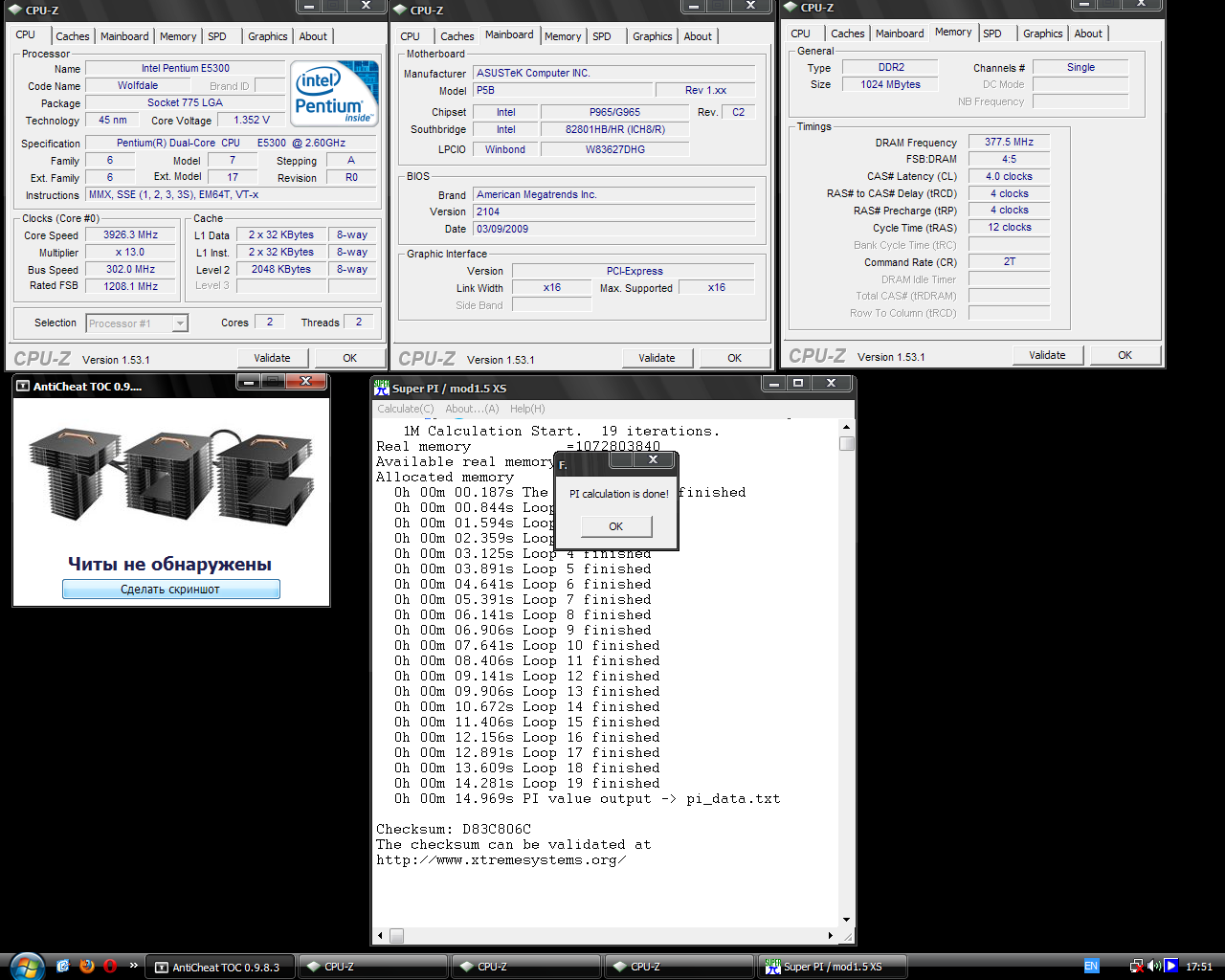Click the Super PI title bar icon
The width and height of the screenshot is (1225, 980).
coord(382,388)
